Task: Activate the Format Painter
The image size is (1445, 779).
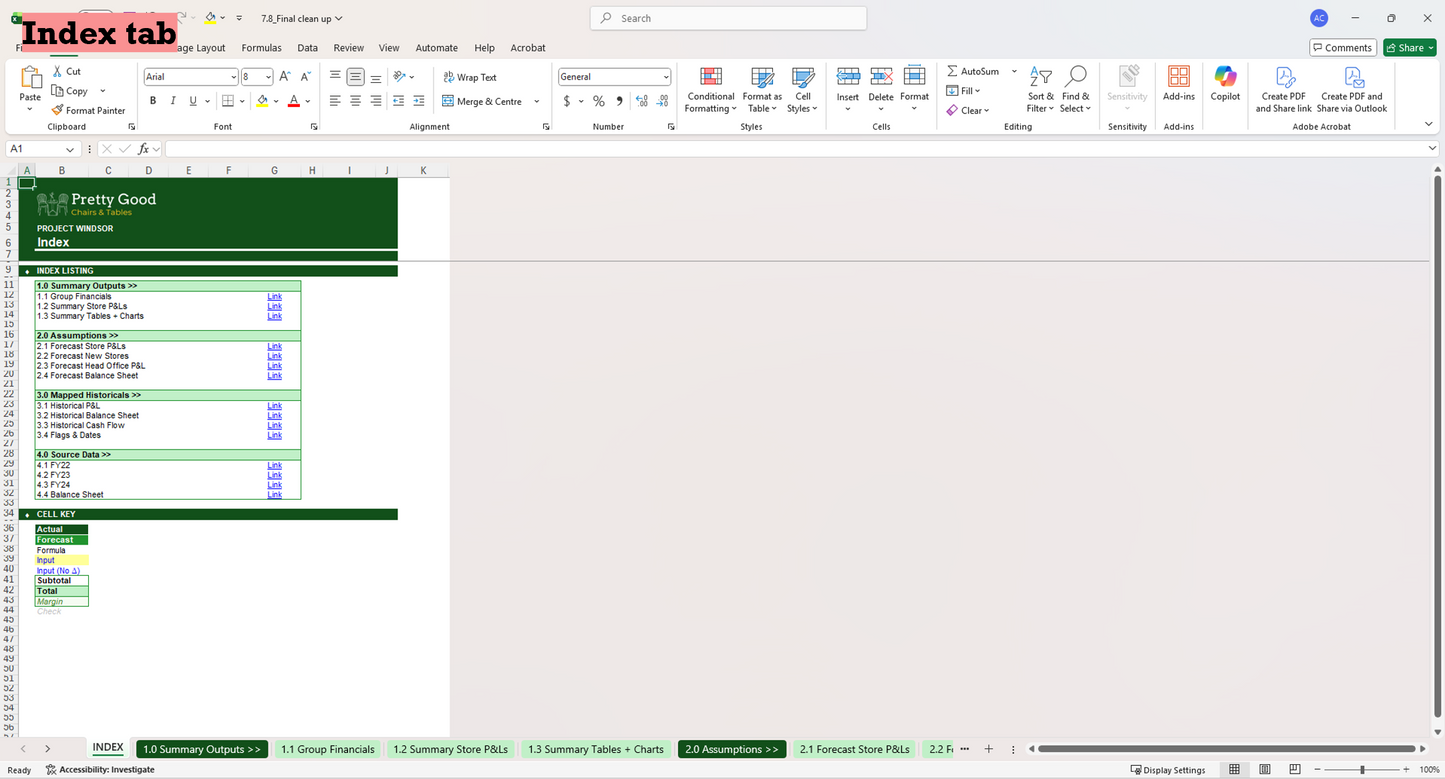Action: (x=89, y=110)
